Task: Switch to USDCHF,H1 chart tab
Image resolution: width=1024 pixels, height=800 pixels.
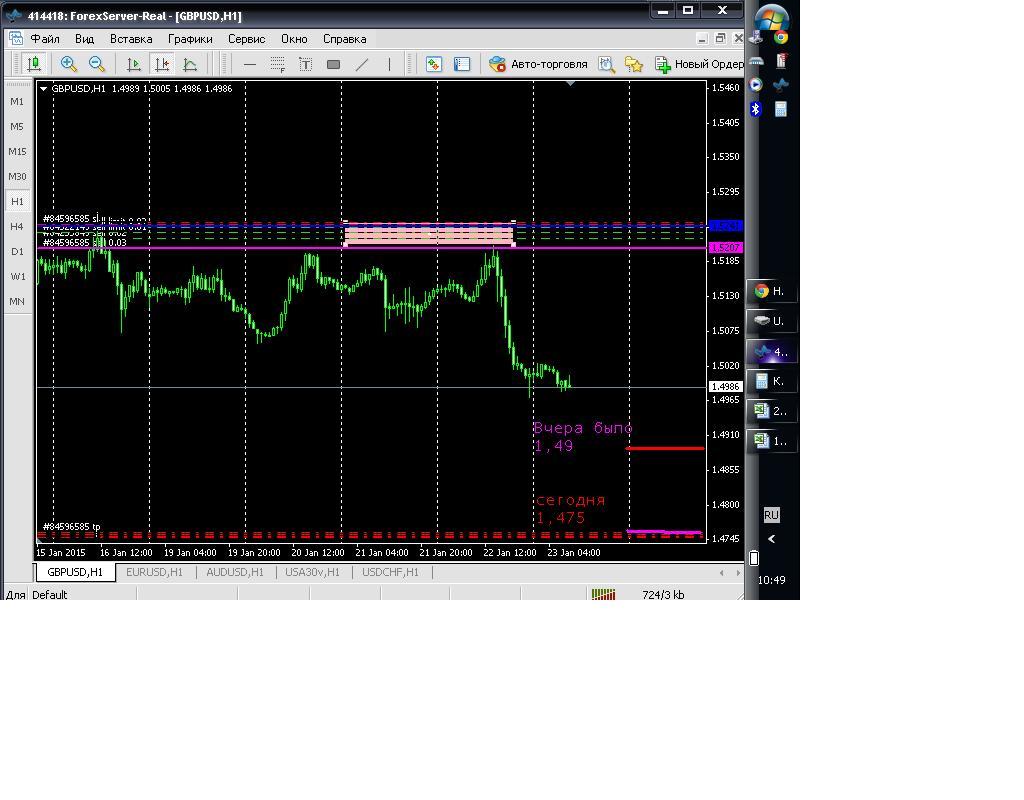Action: (391, 572)
